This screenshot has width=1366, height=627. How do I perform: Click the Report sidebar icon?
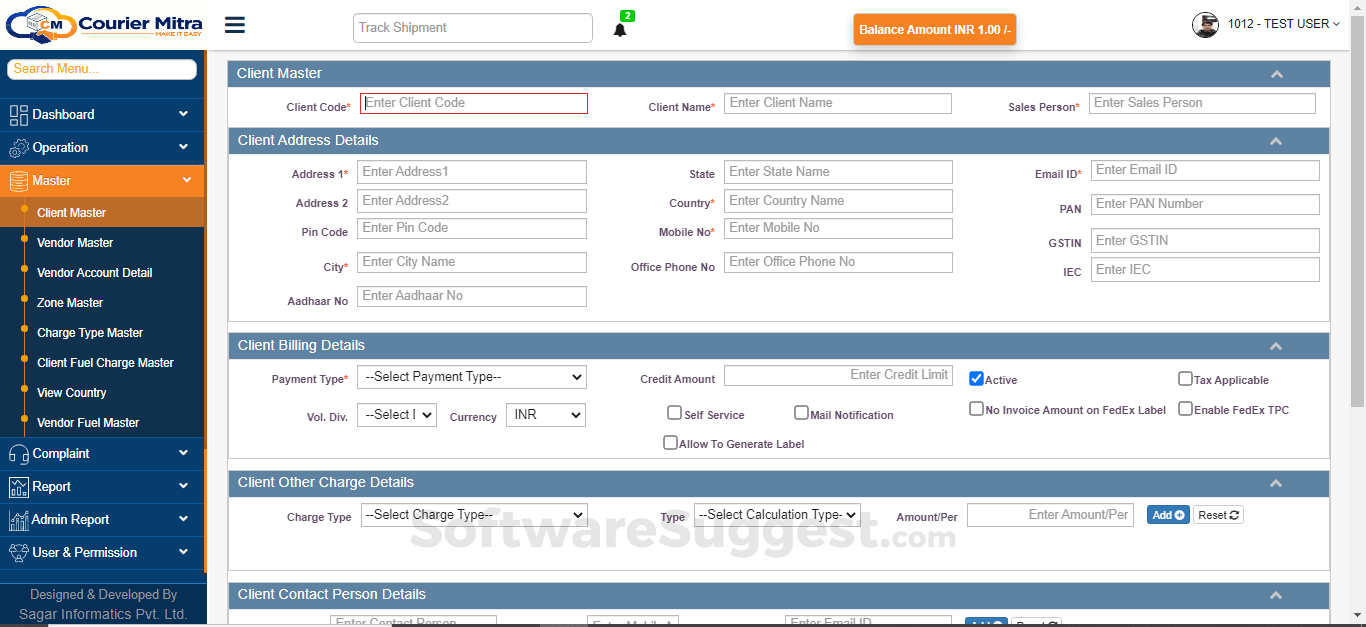point(19,486)
